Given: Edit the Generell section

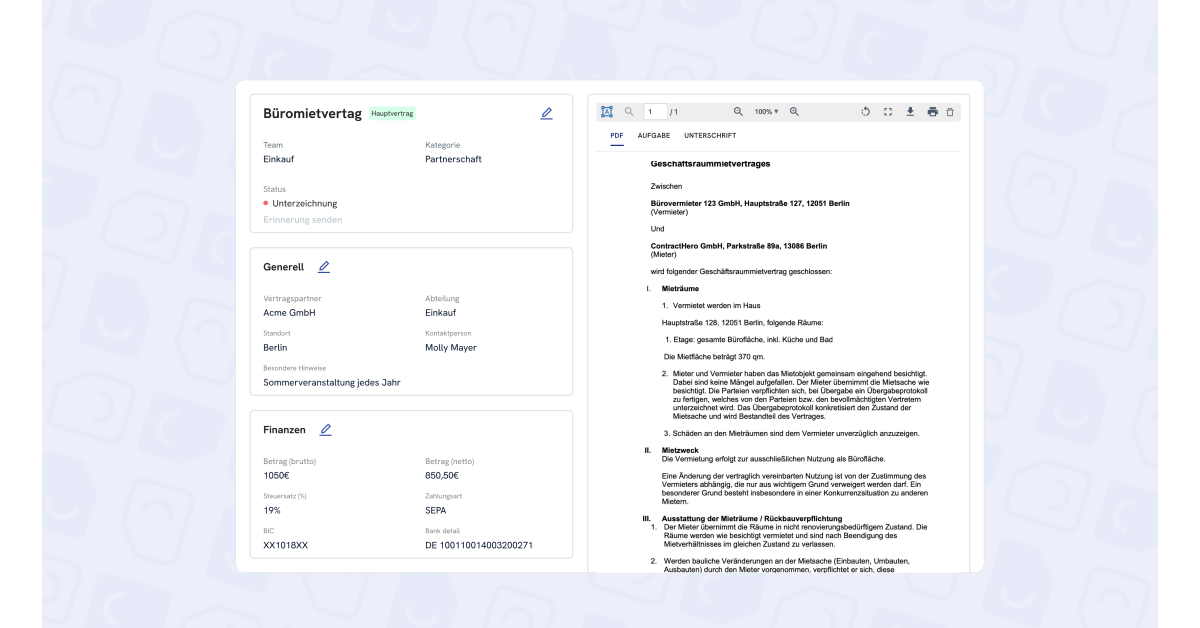Looking at the screenshot, I should (x=324, y=267).
